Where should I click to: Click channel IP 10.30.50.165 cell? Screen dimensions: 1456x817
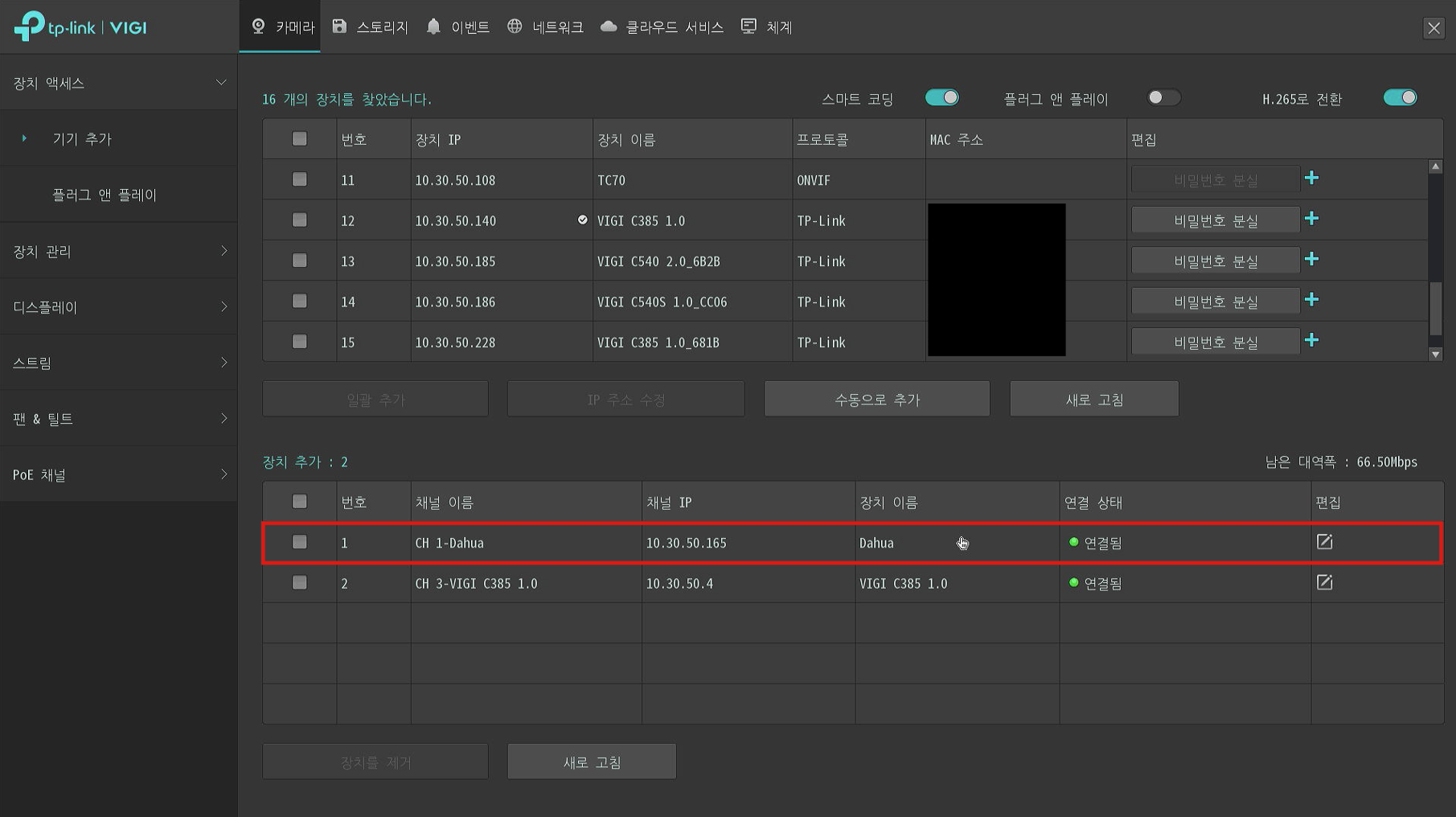(x=748, y=543)
